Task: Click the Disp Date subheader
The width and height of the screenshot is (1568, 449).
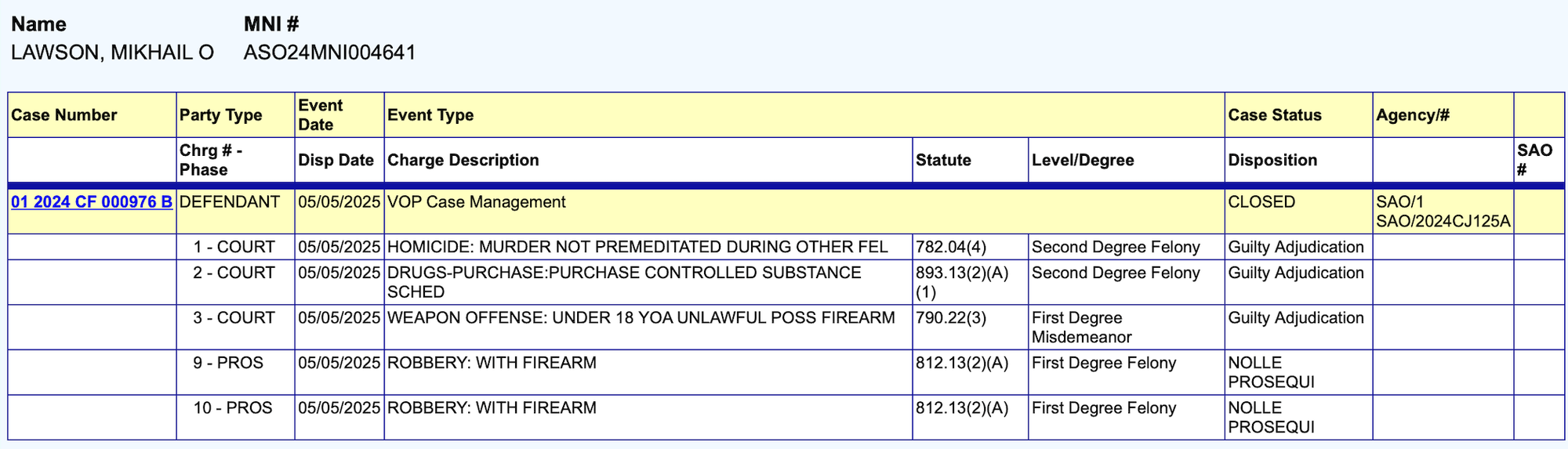Action: [x=336, y=160]
